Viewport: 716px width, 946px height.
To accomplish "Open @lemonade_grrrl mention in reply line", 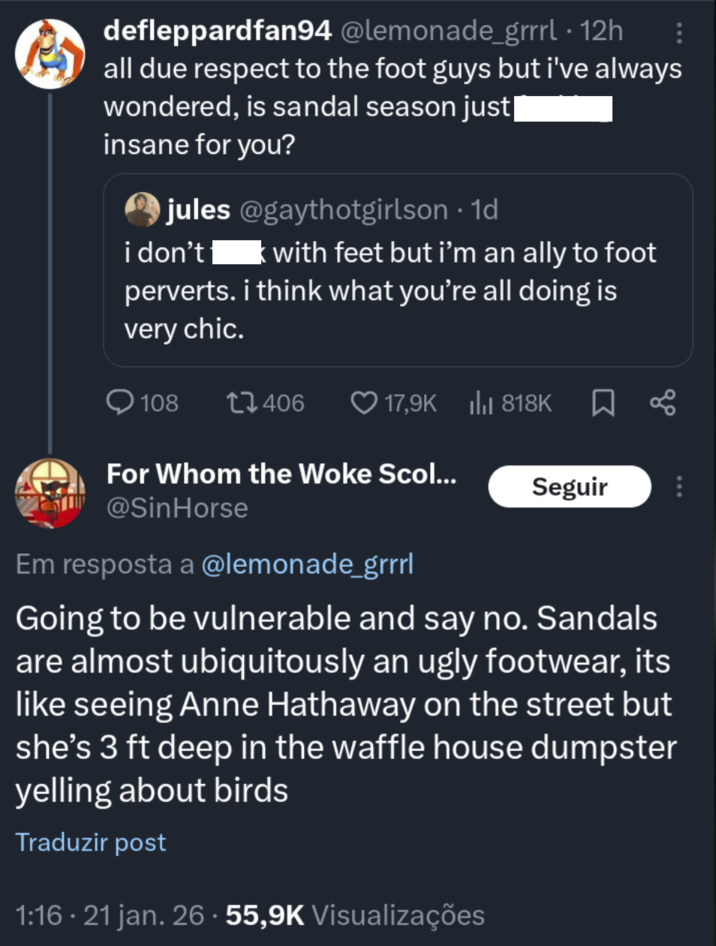I will [307, 565].
